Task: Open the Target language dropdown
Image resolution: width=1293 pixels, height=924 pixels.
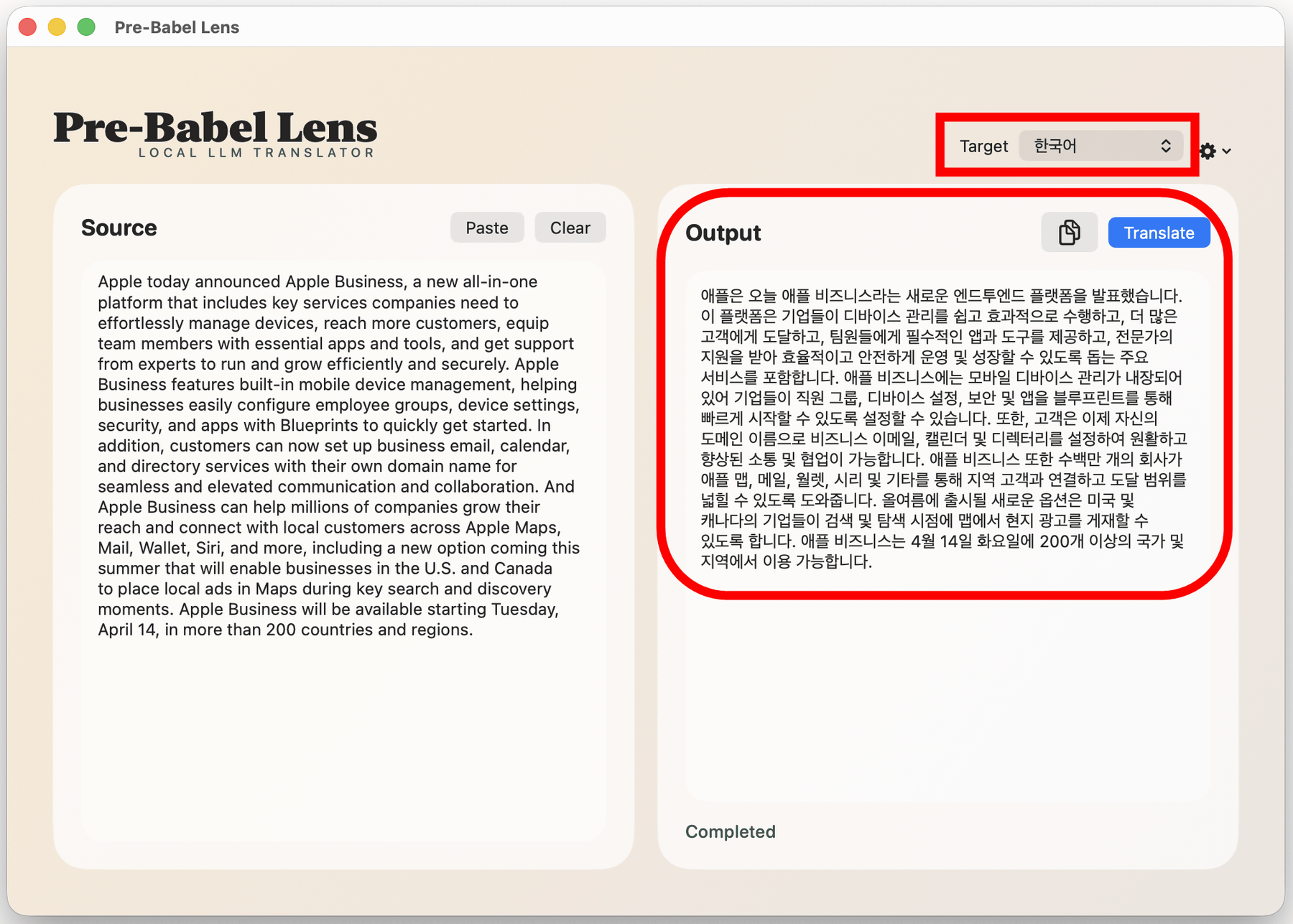Action: 1100,146
